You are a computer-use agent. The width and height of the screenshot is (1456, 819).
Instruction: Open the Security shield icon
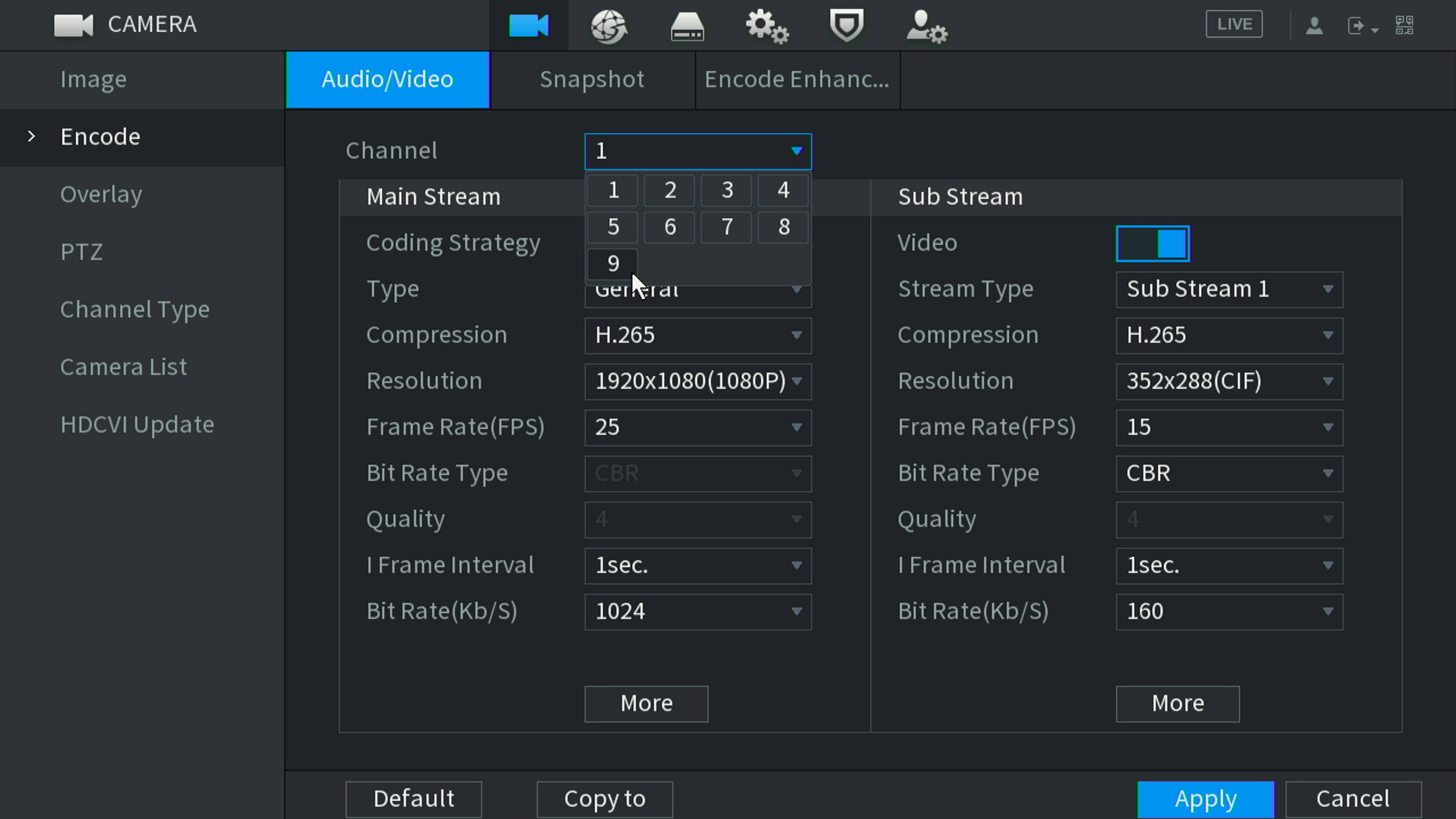pos(846,26)
